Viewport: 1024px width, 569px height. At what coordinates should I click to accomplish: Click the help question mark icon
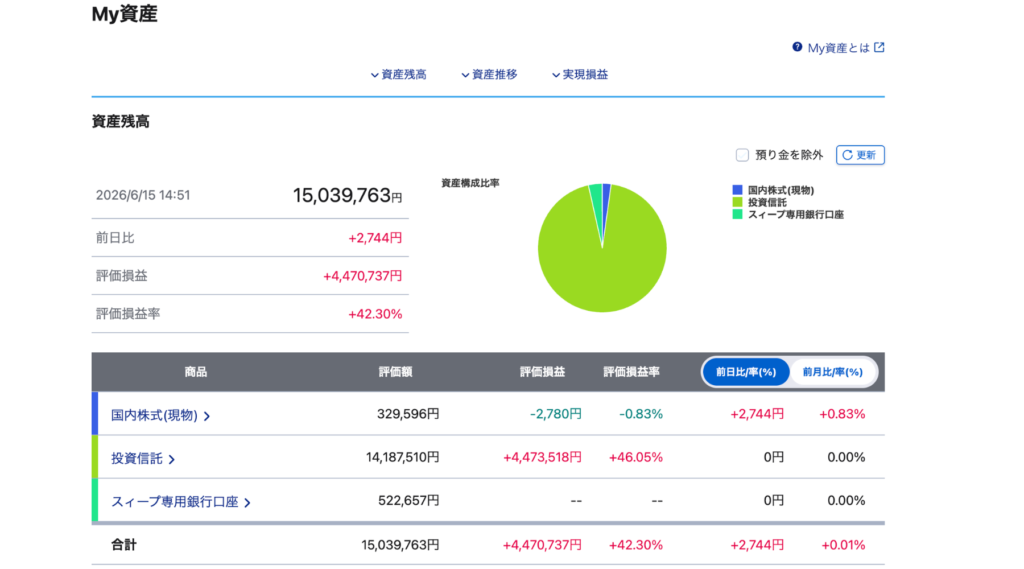(x=797, y=47)
